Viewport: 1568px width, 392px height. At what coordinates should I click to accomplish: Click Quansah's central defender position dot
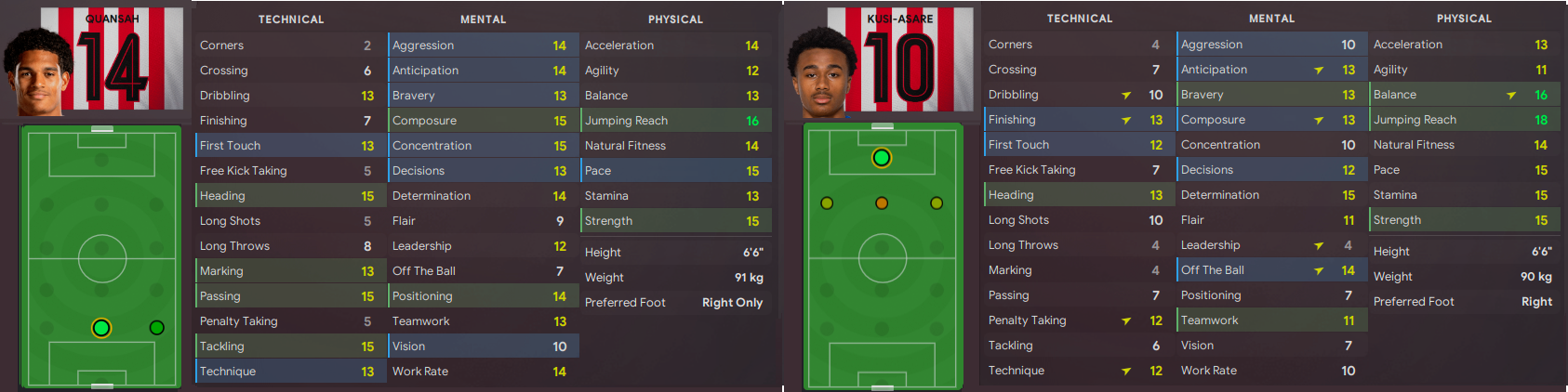[x=101, y=327]
